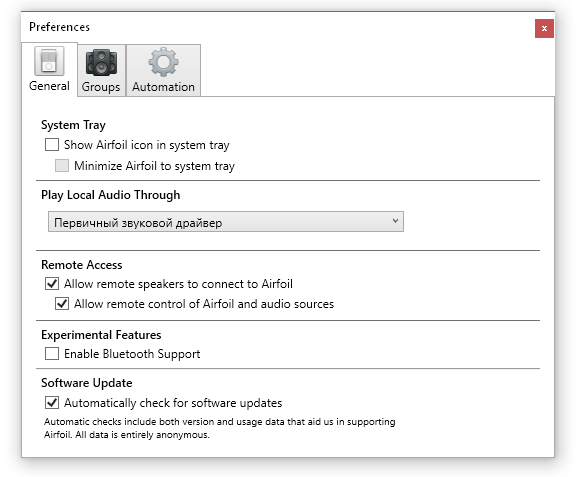Enable Show Airfoil icon in system tray
The width and height of the screenshot is (582, 477).
tap(52, 144)
